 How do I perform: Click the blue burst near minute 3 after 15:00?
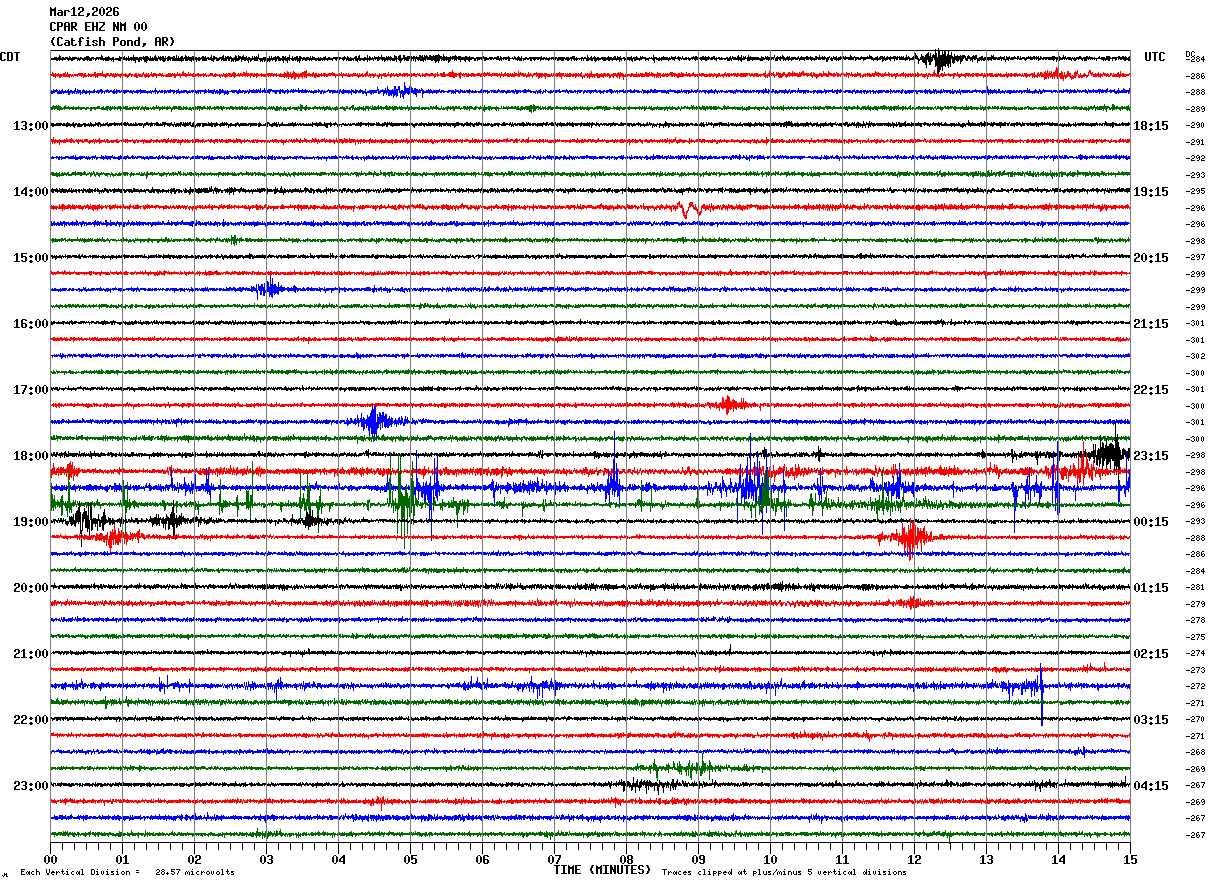[x=268, y=289]
